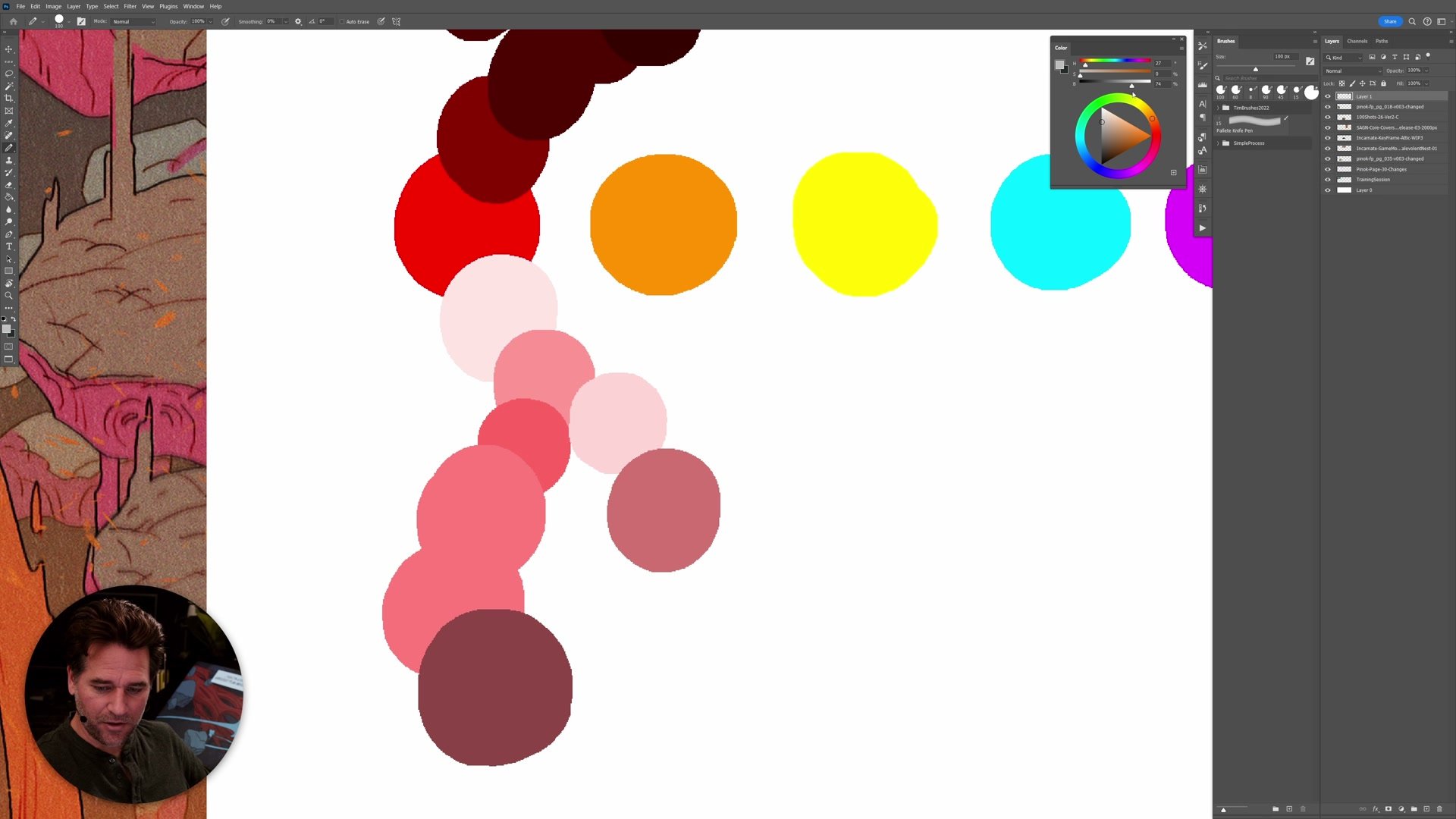The width and height of the screenshot is (1456, 819).
Task: Click the Share button
Action: click(1389, 21)
